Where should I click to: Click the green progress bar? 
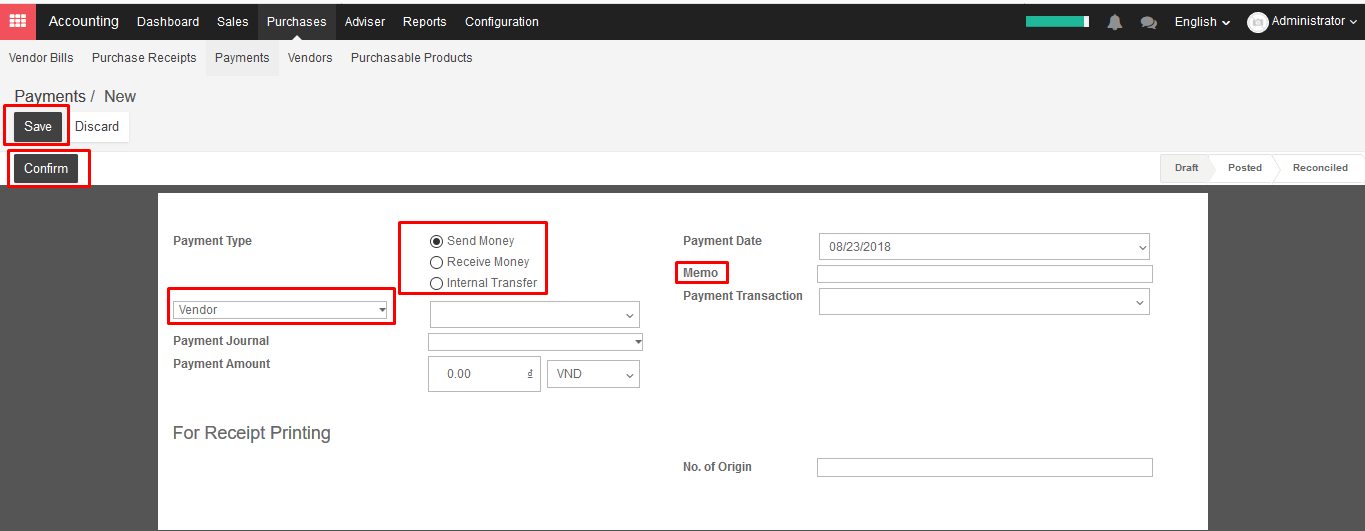coord(1057,21)
